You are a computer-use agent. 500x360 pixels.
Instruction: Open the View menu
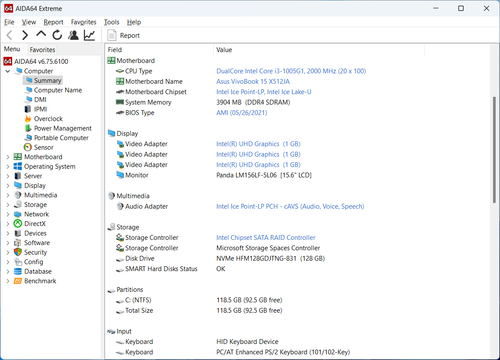(29, 22)
